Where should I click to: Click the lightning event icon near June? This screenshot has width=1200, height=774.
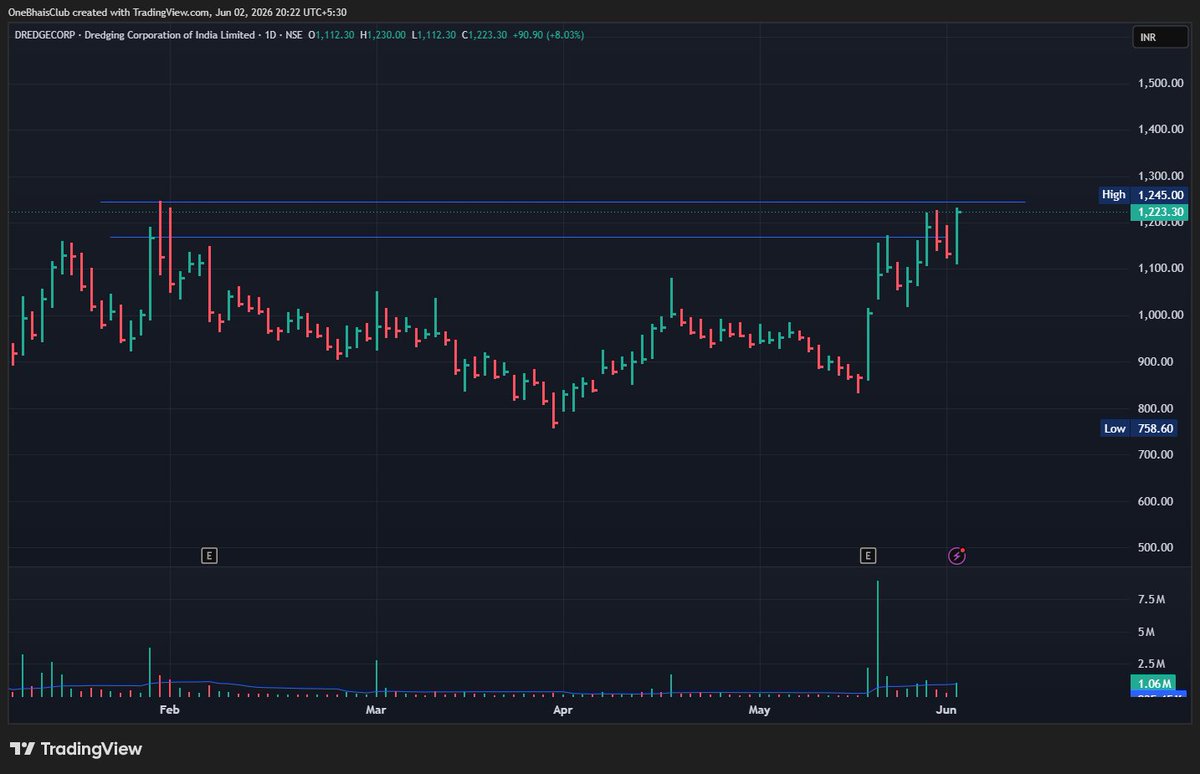957,554
